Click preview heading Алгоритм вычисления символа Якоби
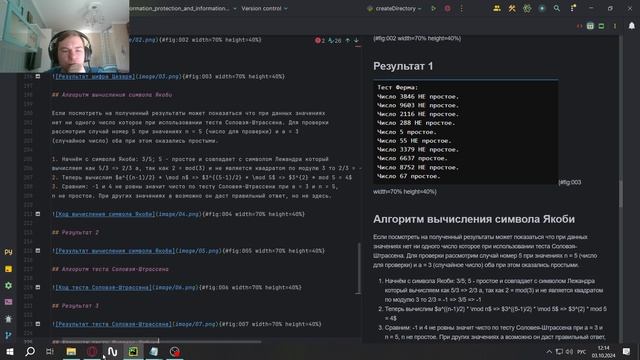640x360 pixels. (x=474, y=219)
